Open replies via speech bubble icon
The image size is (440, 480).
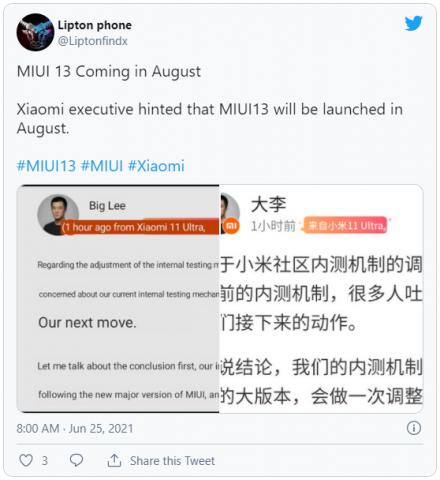(x=76, y=460)
